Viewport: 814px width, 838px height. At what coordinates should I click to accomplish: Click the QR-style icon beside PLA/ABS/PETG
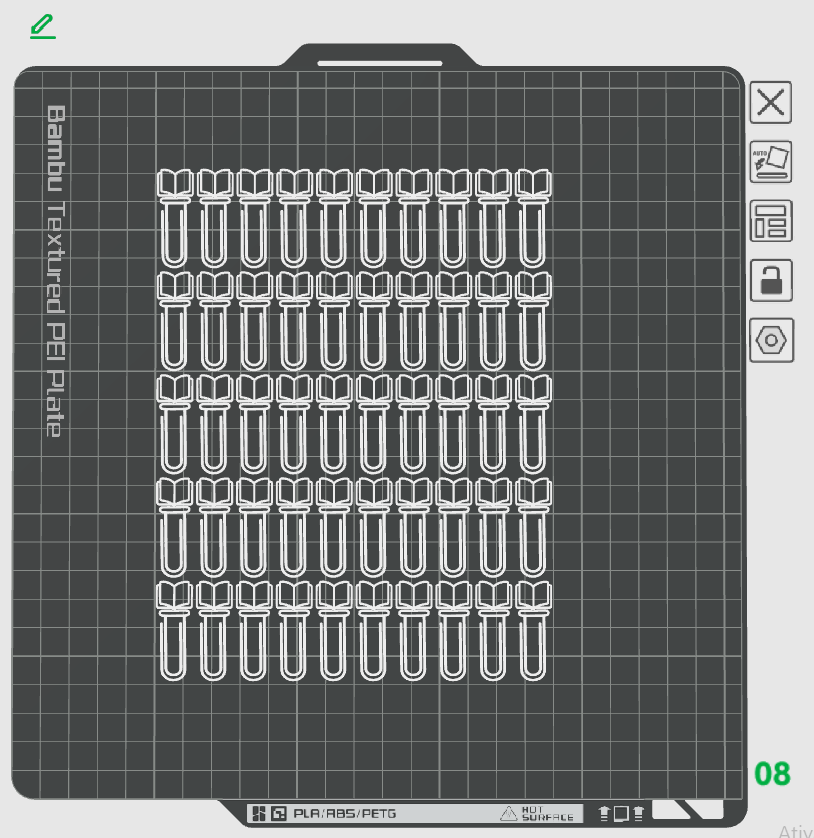point(278,813)
